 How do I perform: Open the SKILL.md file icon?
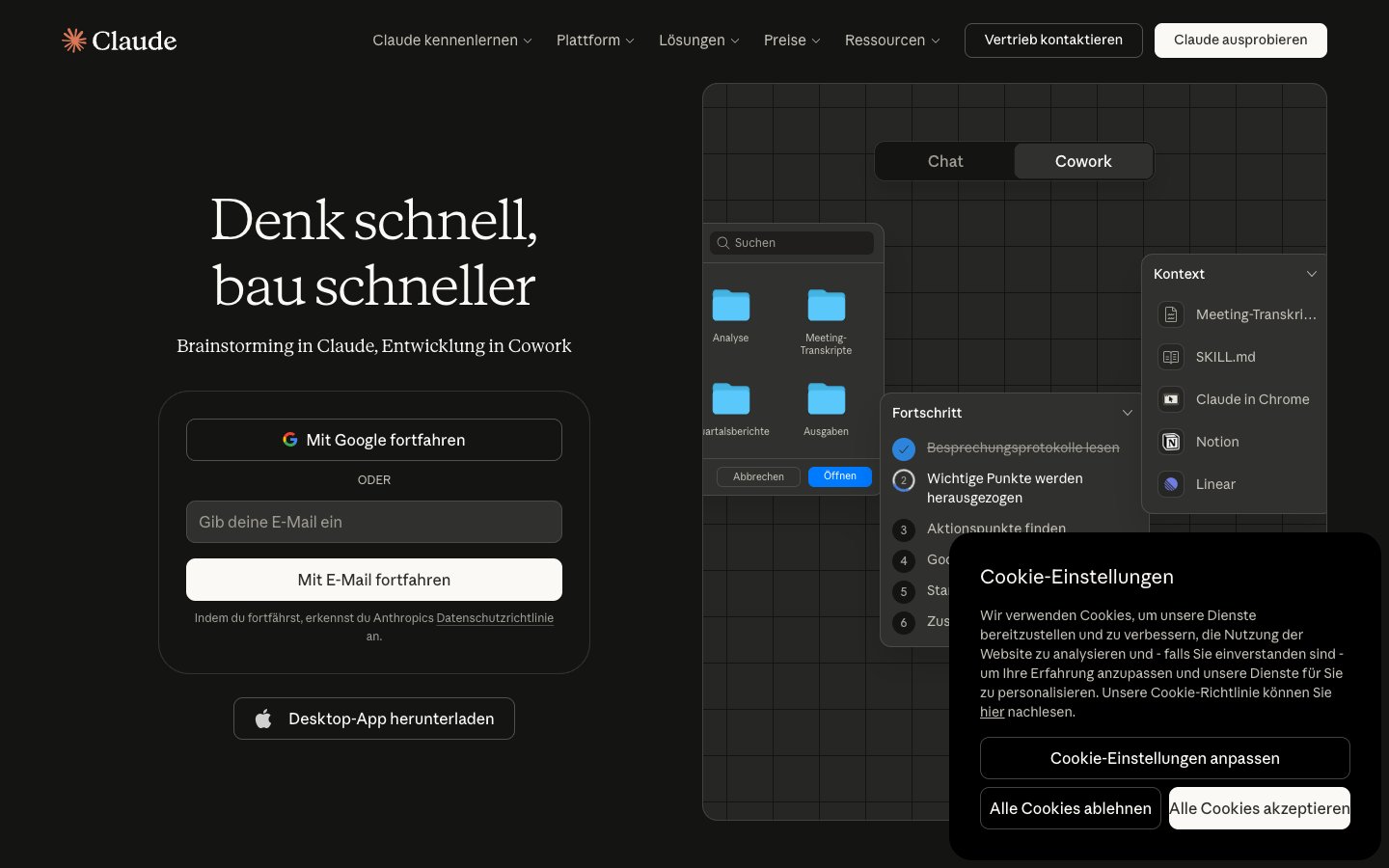click(x=1171, y=357)
